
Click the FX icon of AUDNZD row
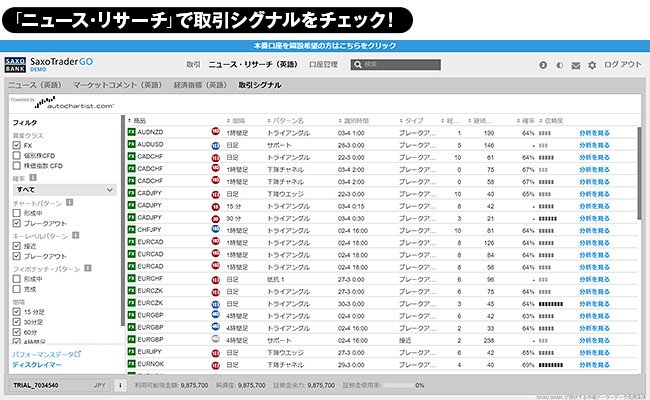pos(131,132)
